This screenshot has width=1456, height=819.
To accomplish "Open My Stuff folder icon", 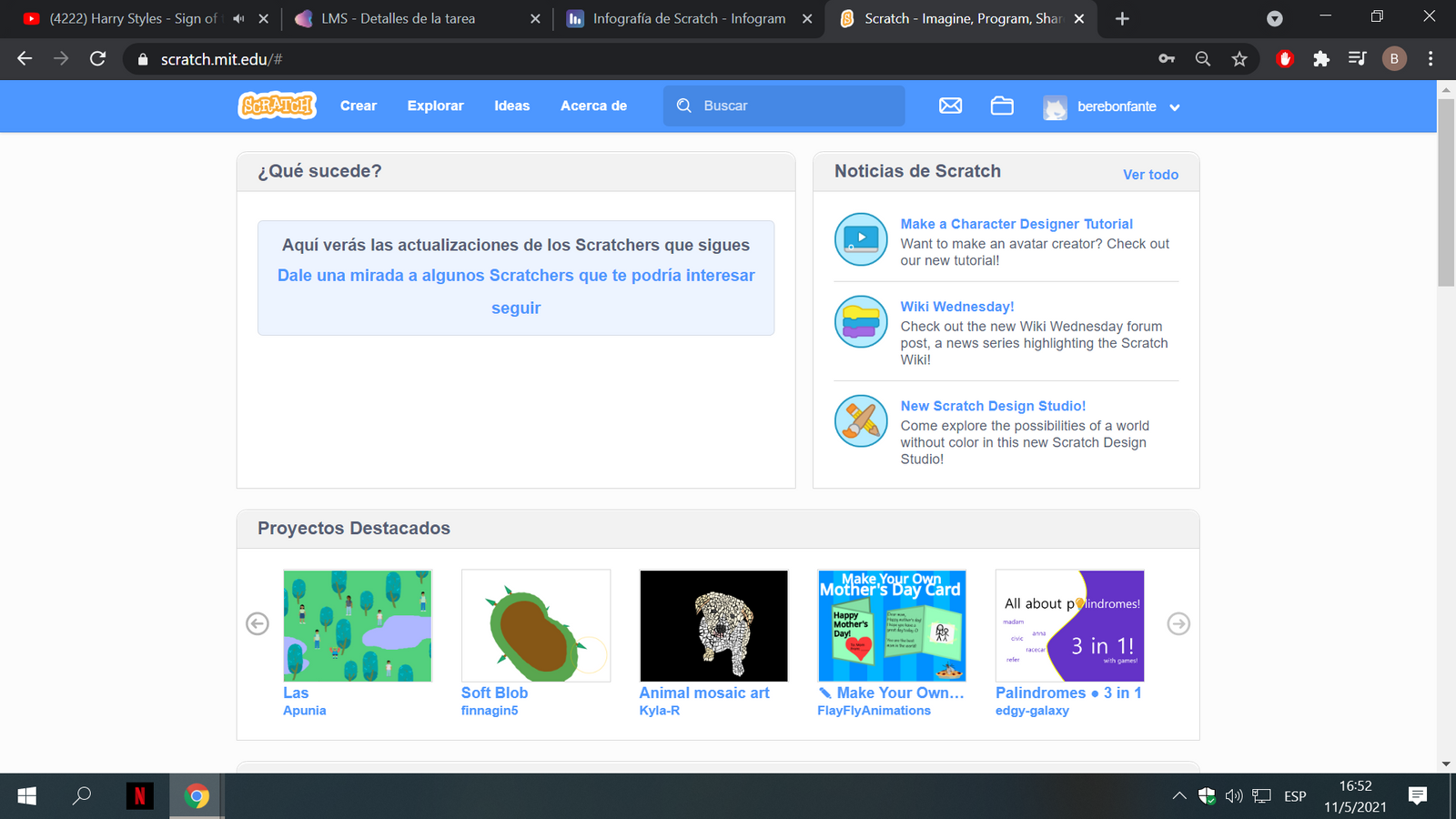I will [1002, 106].
